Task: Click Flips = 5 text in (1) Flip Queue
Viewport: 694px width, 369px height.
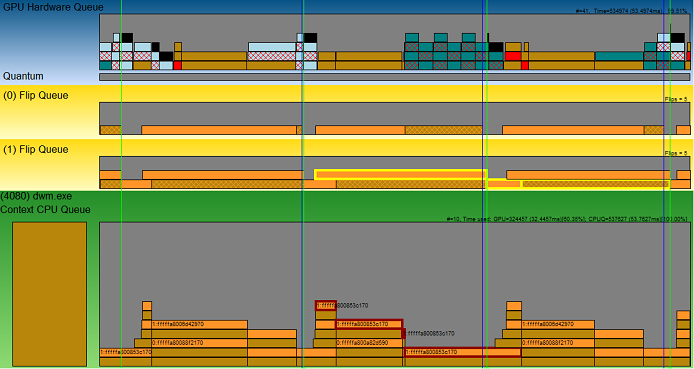Action: click(x=676, y=154)
